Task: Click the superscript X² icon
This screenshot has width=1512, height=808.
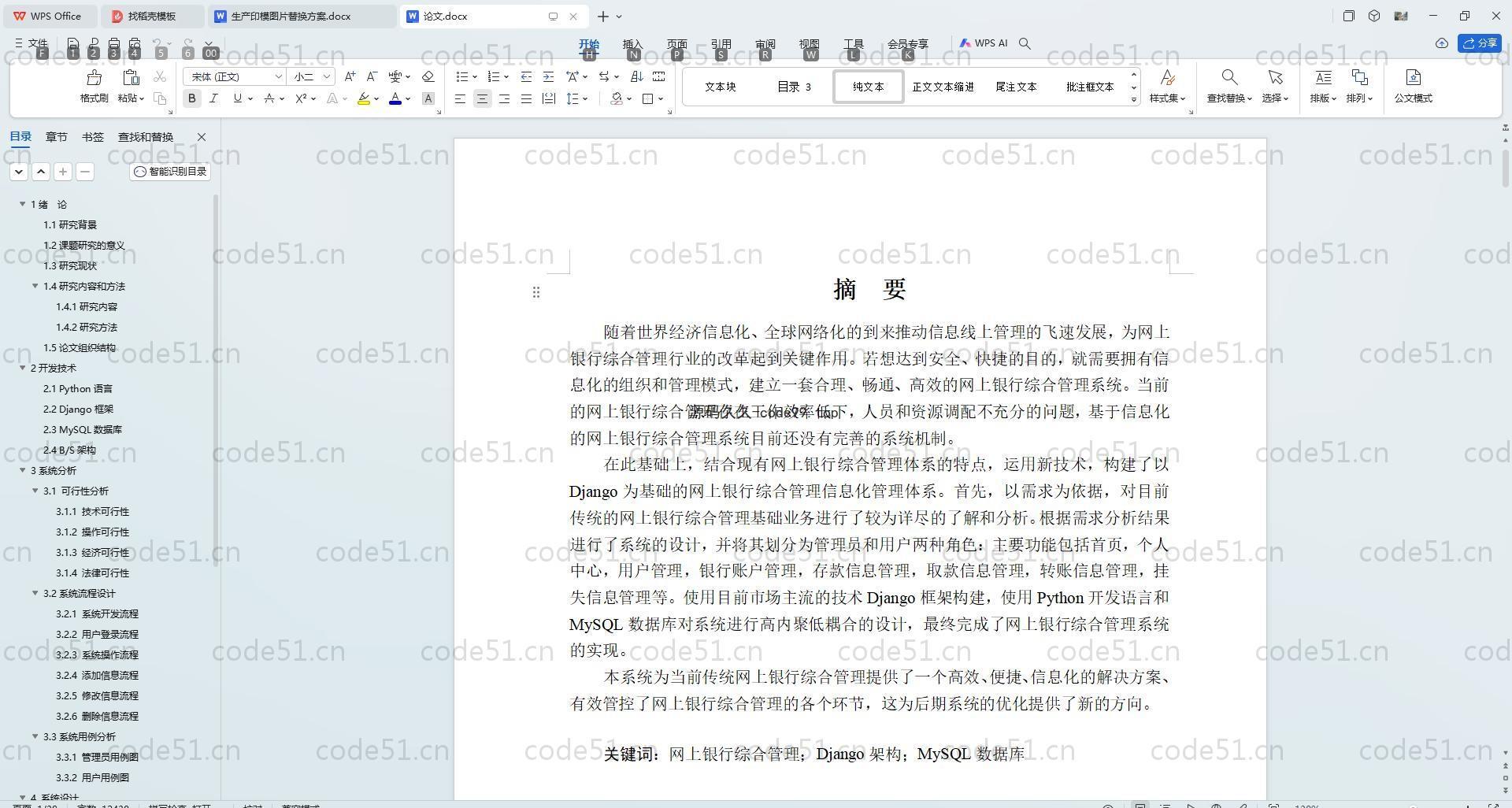Action: [x=301, y=98]
